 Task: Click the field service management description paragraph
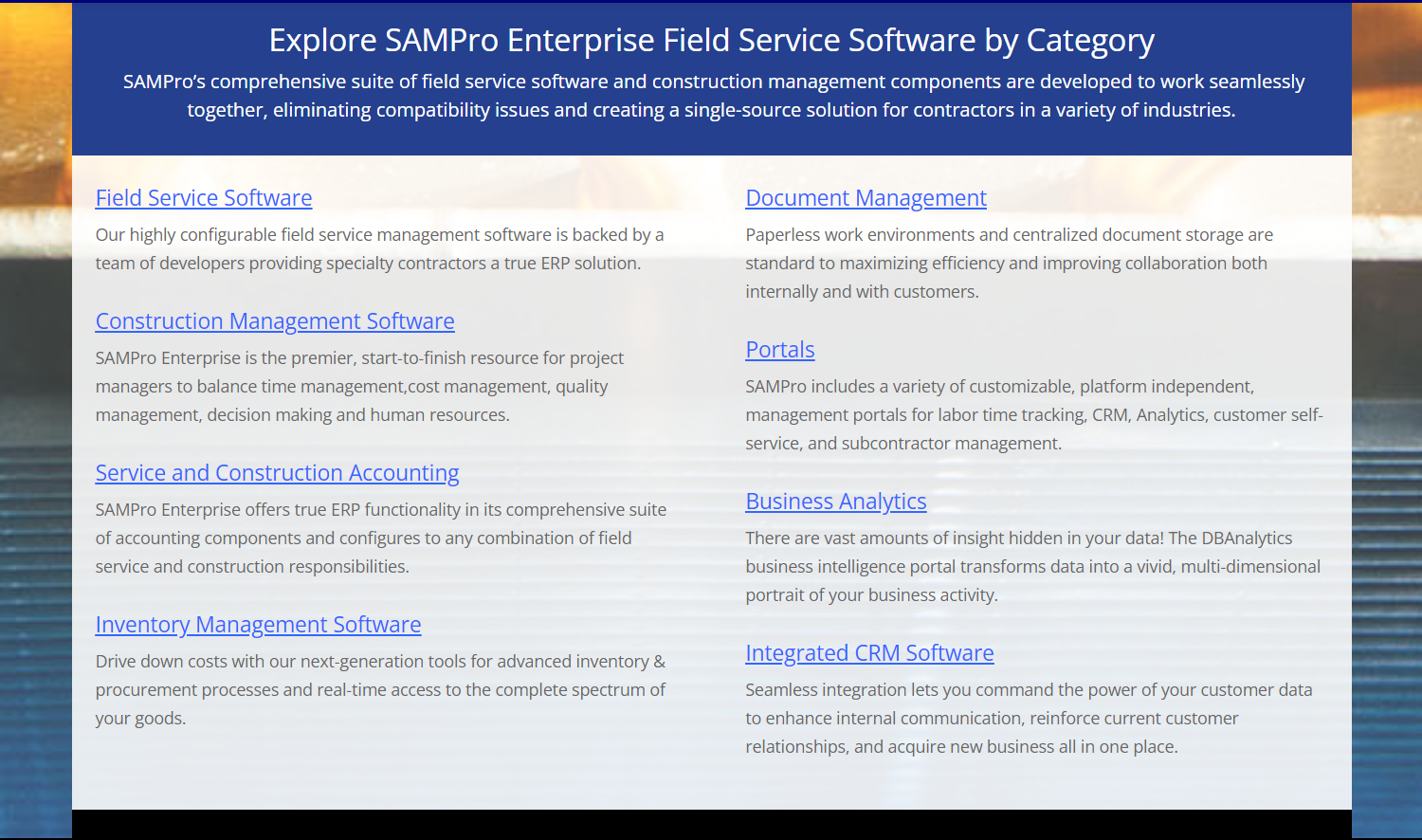point(379,248)
